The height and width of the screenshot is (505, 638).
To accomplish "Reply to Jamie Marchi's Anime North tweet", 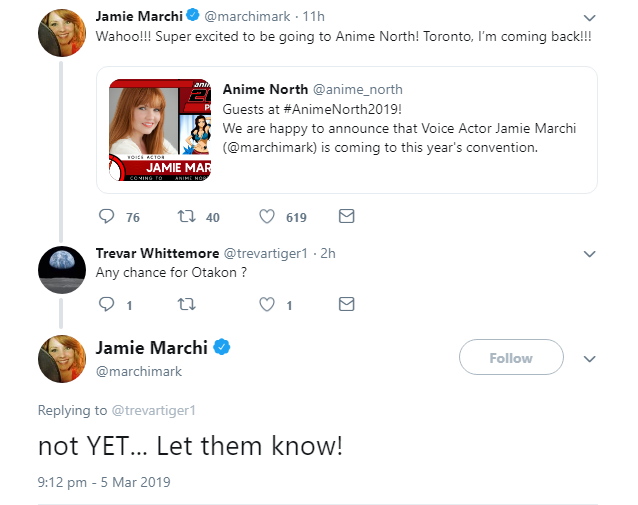I will (x=107, y=216).
